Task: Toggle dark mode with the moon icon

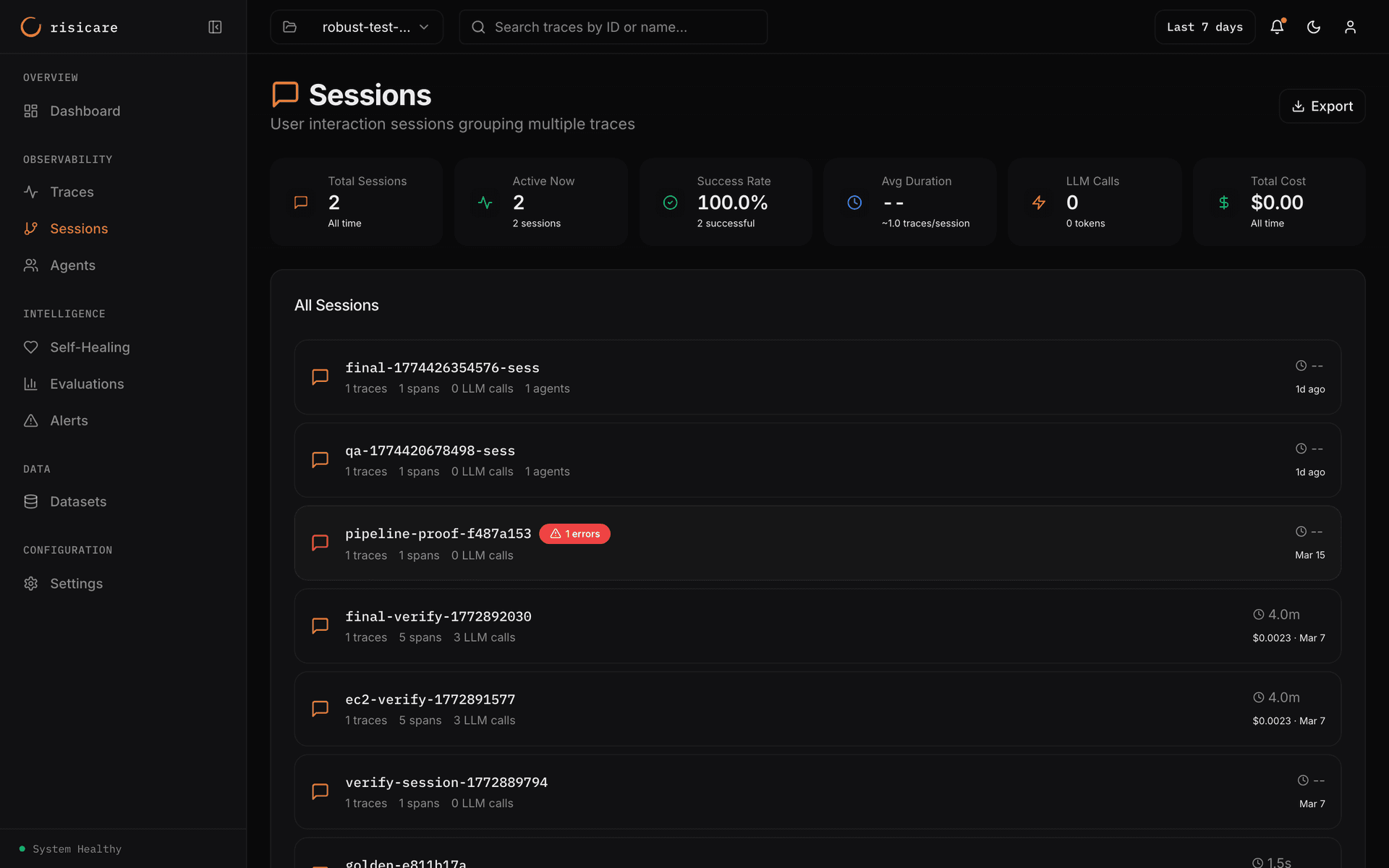Action: point(1314,27)
